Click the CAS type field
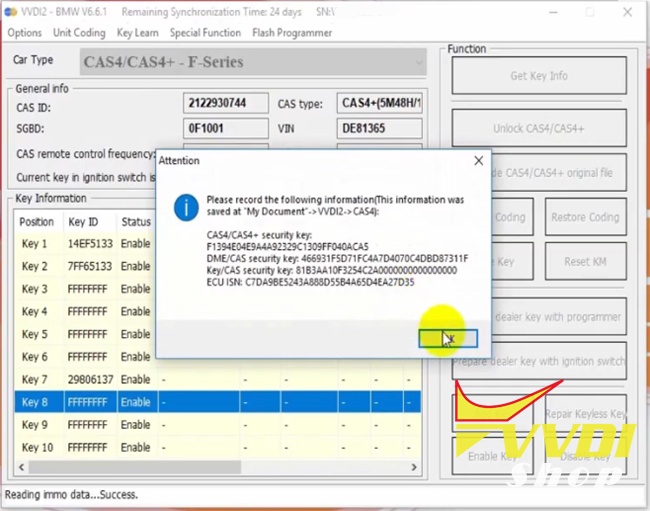 tap(380, 103)
